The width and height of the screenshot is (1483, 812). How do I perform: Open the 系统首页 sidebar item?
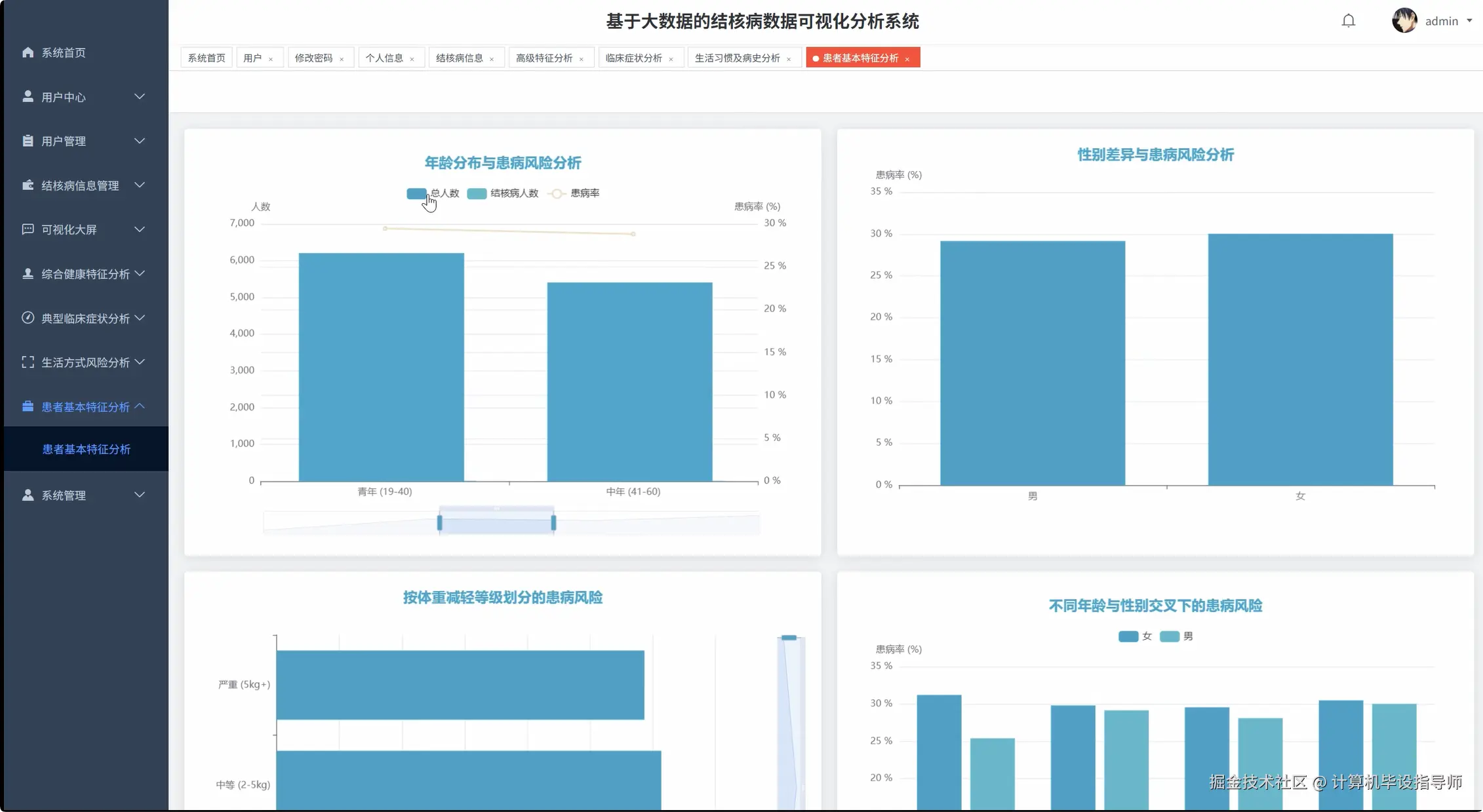(x=85, y=52)
